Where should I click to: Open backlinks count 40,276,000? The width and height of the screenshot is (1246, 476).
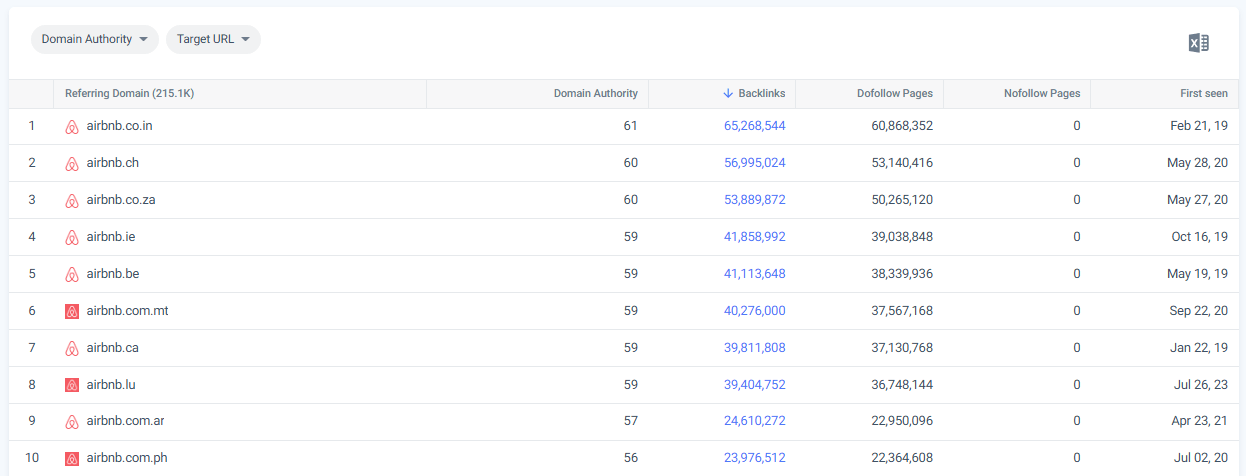pyautogui.click(x=755, y=311)
